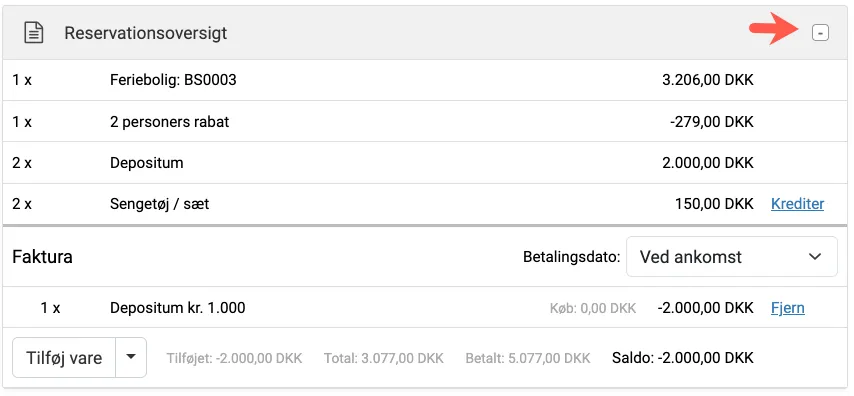
Task: Click the Reservationsoversigt header title
Action: [x=145, y=33]
